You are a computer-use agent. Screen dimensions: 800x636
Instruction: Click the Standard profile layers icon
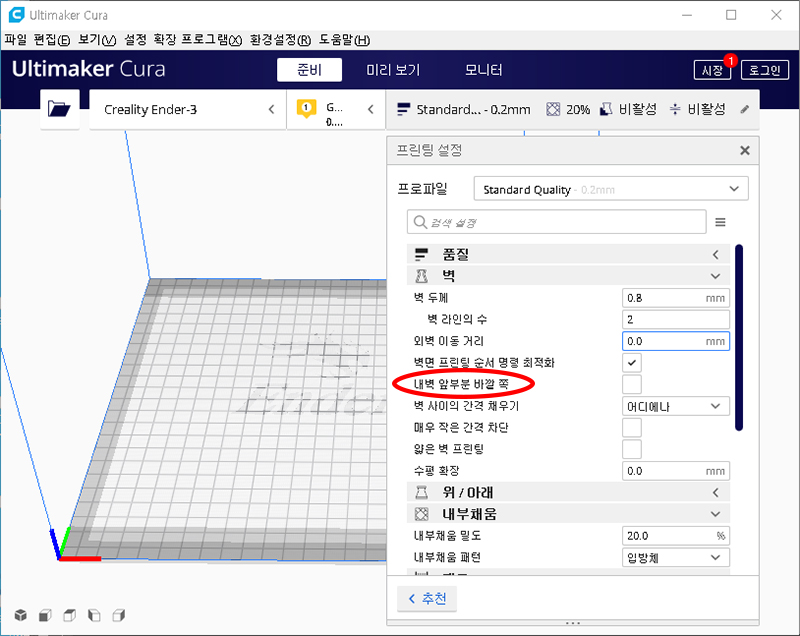pyautogui.click(x=403, y=109)
